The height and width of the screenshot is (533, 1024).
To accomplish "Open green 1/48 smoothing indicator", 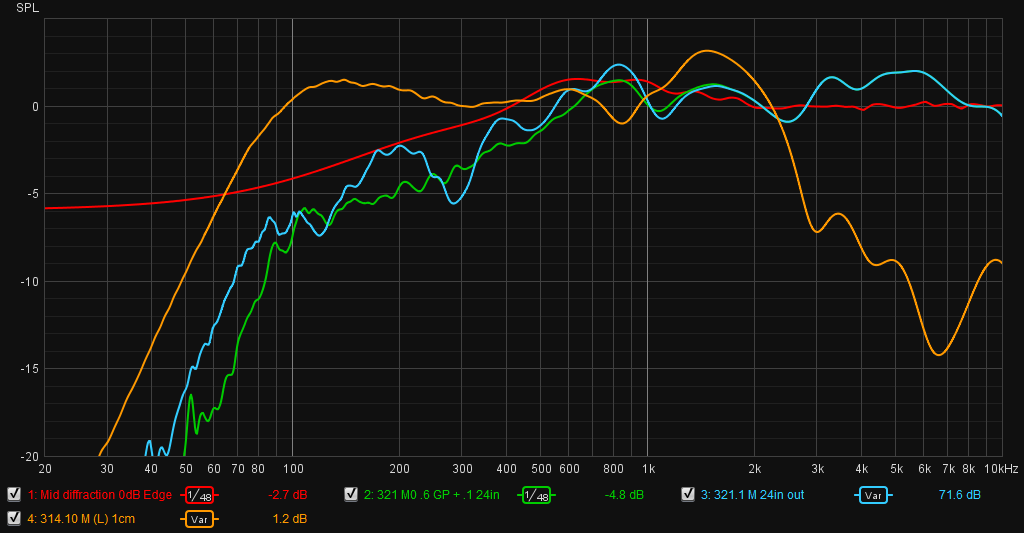I will (x=536, y=495).
